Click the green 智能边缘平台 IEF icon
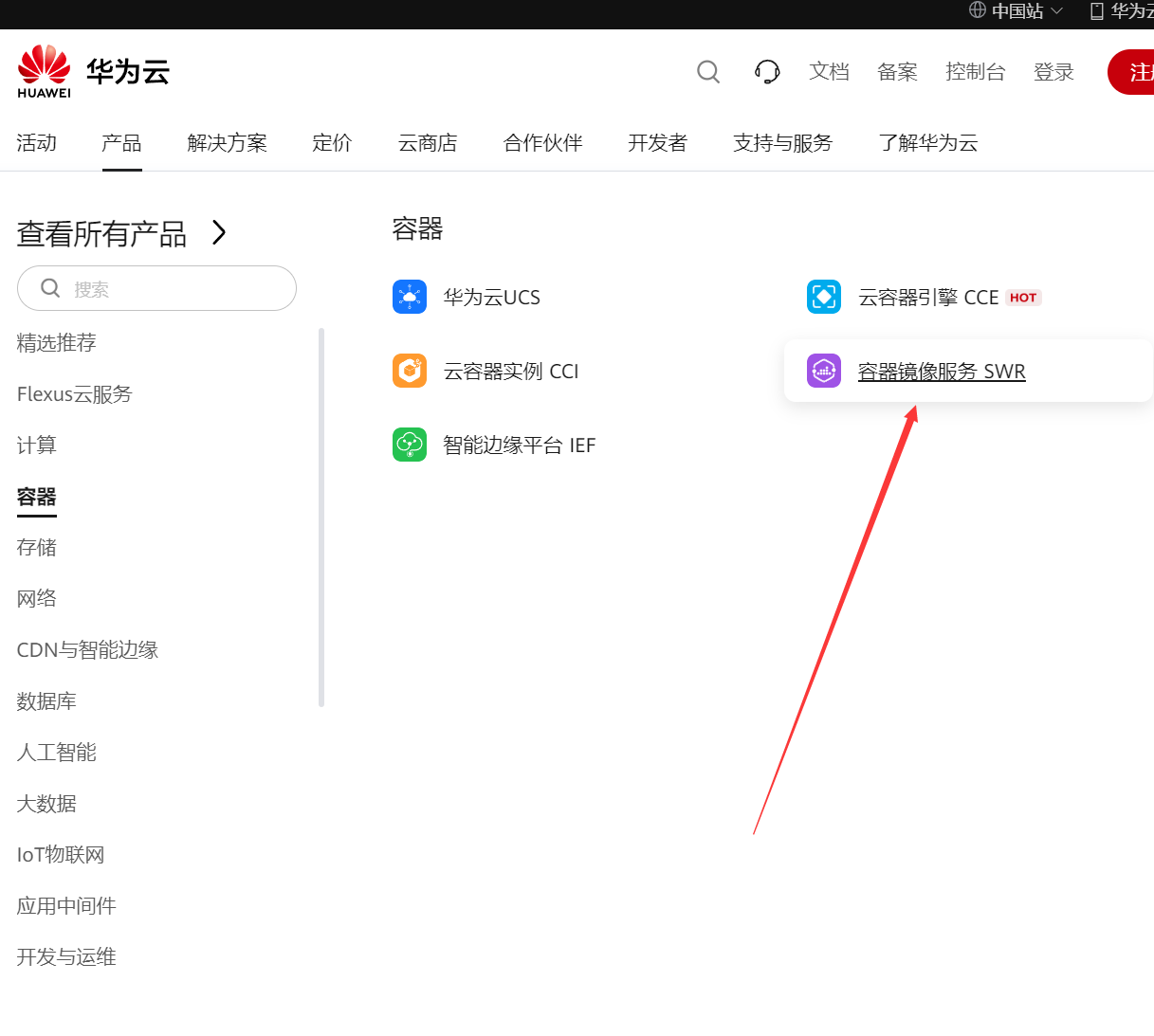Image resolution: width=1154 pixels, height=1036 pixels. click(x=410, y=445)
